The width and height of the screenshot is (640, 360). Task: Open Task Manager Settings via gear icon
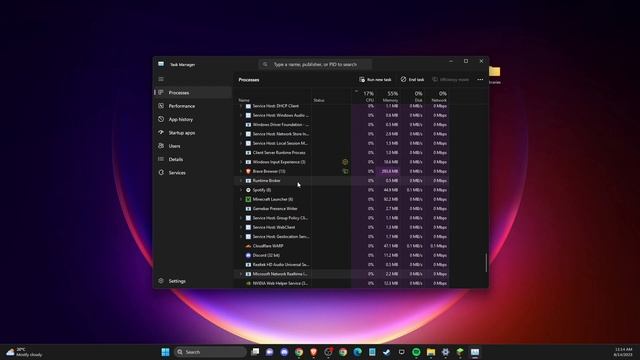[161, 281]
